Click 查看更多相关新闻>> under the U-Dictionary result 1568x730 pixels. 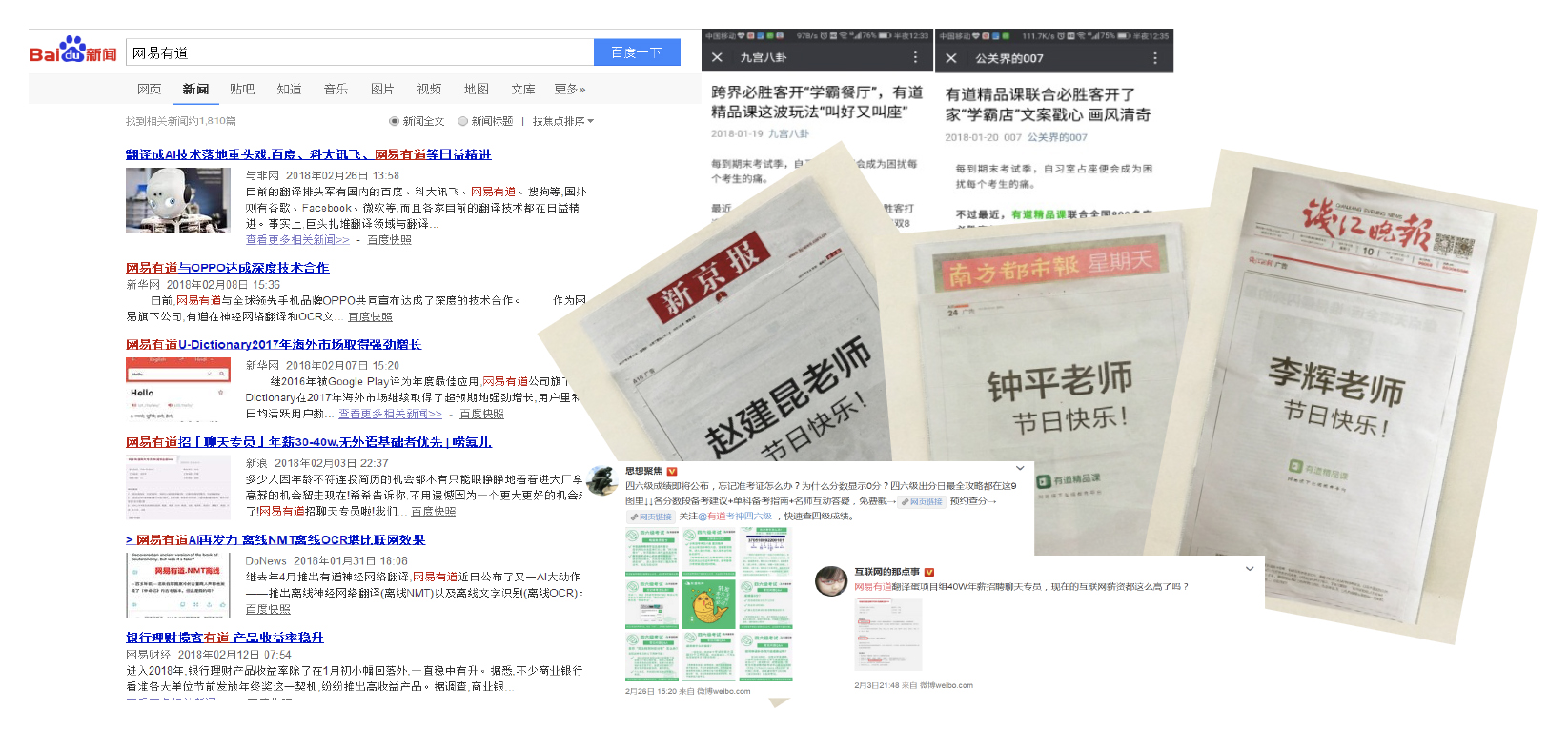click(x=390, y=414)
